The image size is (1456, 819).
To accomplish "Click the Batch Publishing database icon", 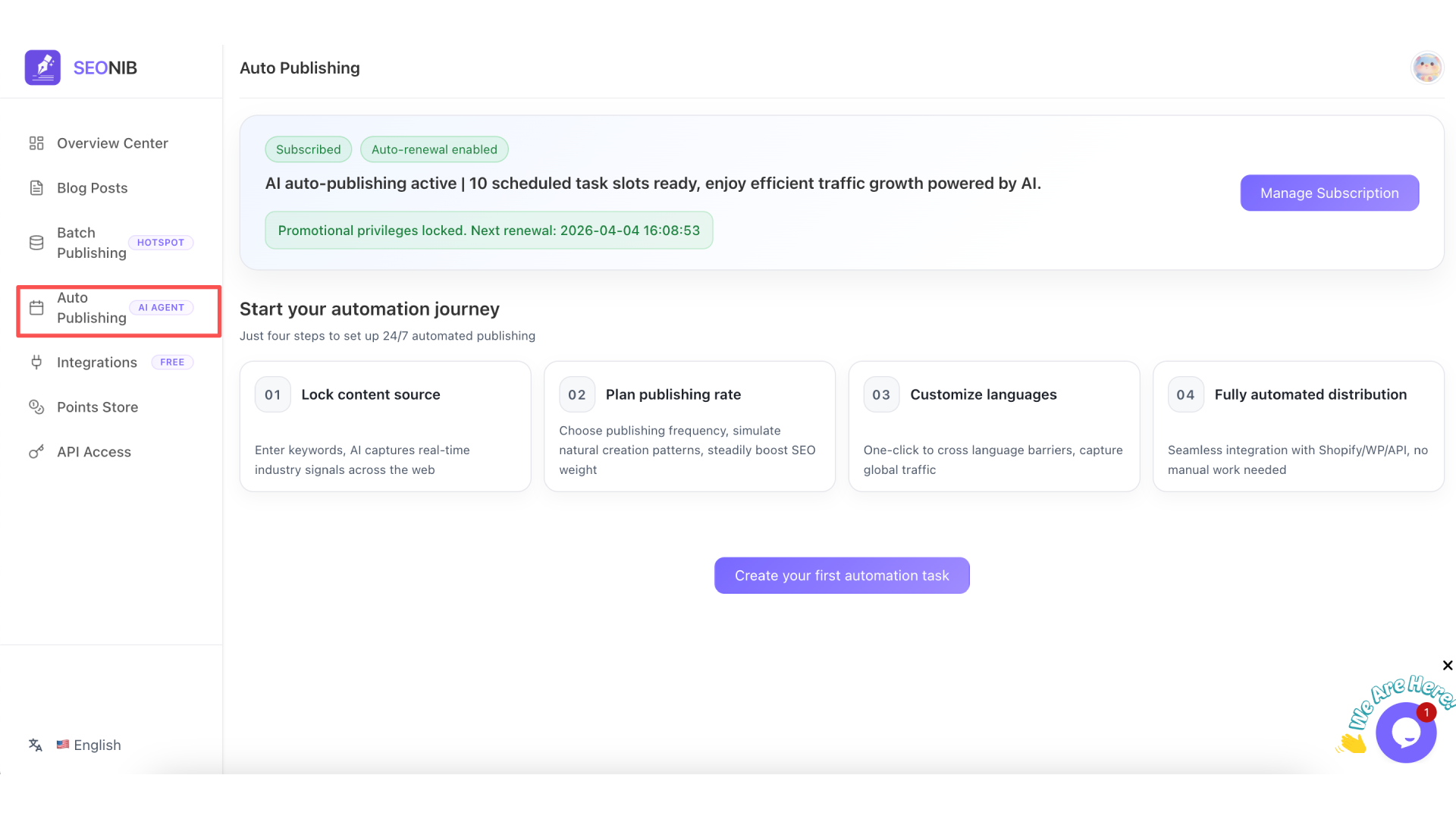I will tap(36, 243).
